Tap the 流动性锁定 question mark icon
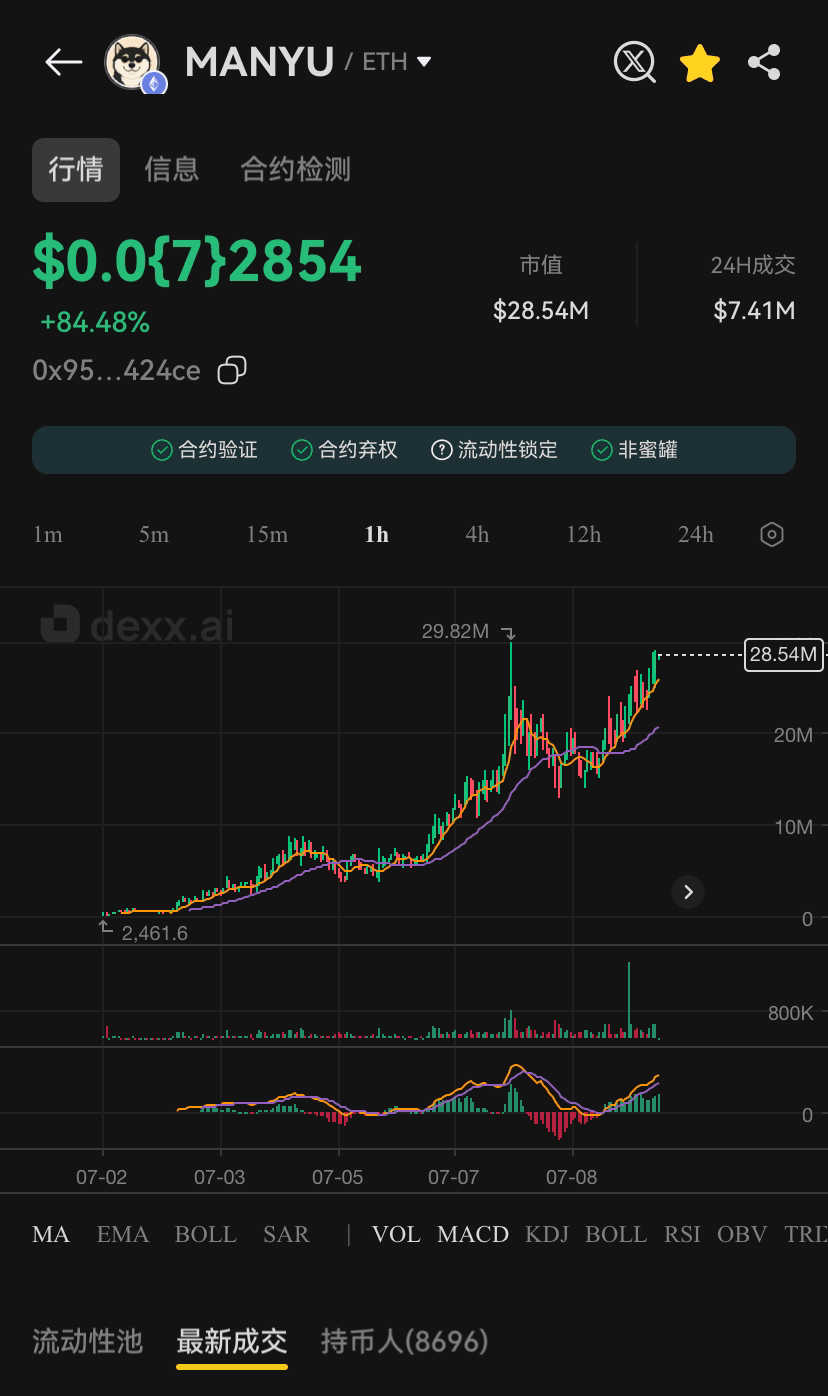 pos(441,450)
